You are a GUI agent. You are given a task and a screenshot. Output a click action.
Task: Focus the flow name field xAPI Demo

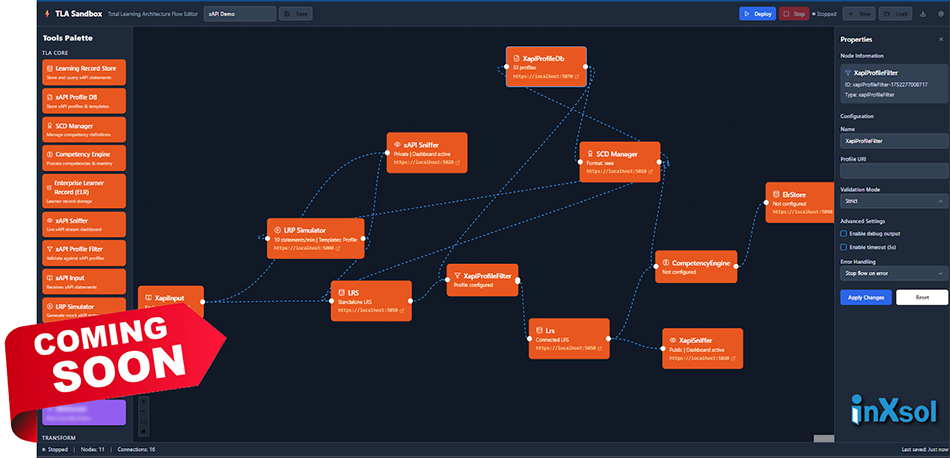[240, 13]
